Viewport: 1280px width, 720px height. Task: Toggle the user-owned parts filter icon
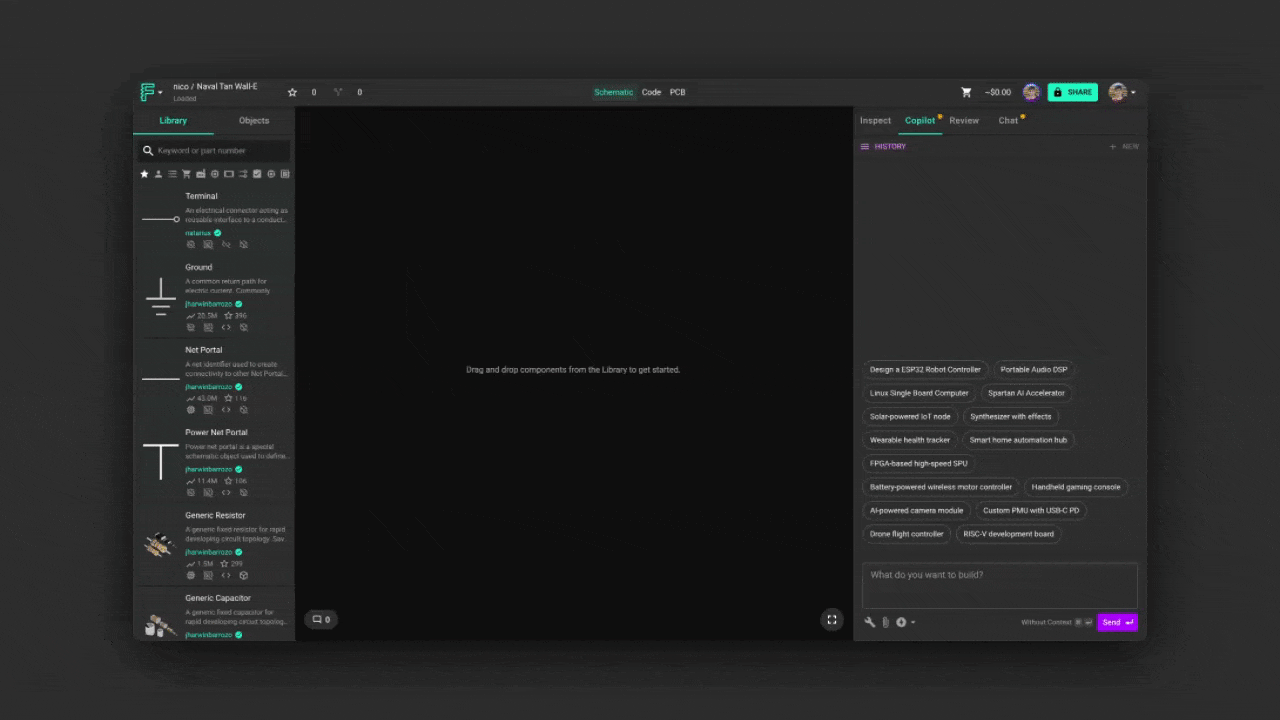[158, 174]
